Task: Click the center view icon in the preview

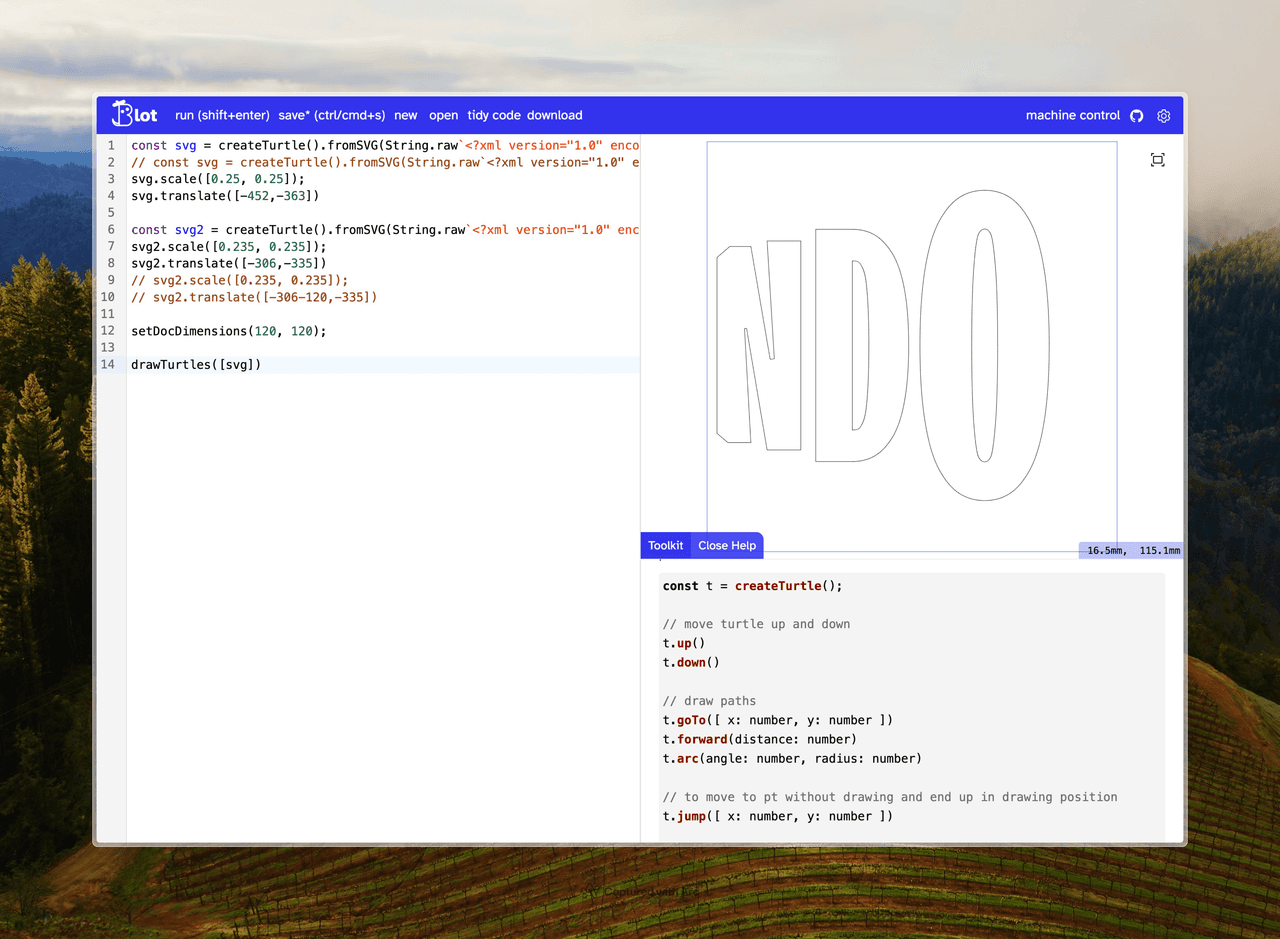Action: tap(1157, 160)
